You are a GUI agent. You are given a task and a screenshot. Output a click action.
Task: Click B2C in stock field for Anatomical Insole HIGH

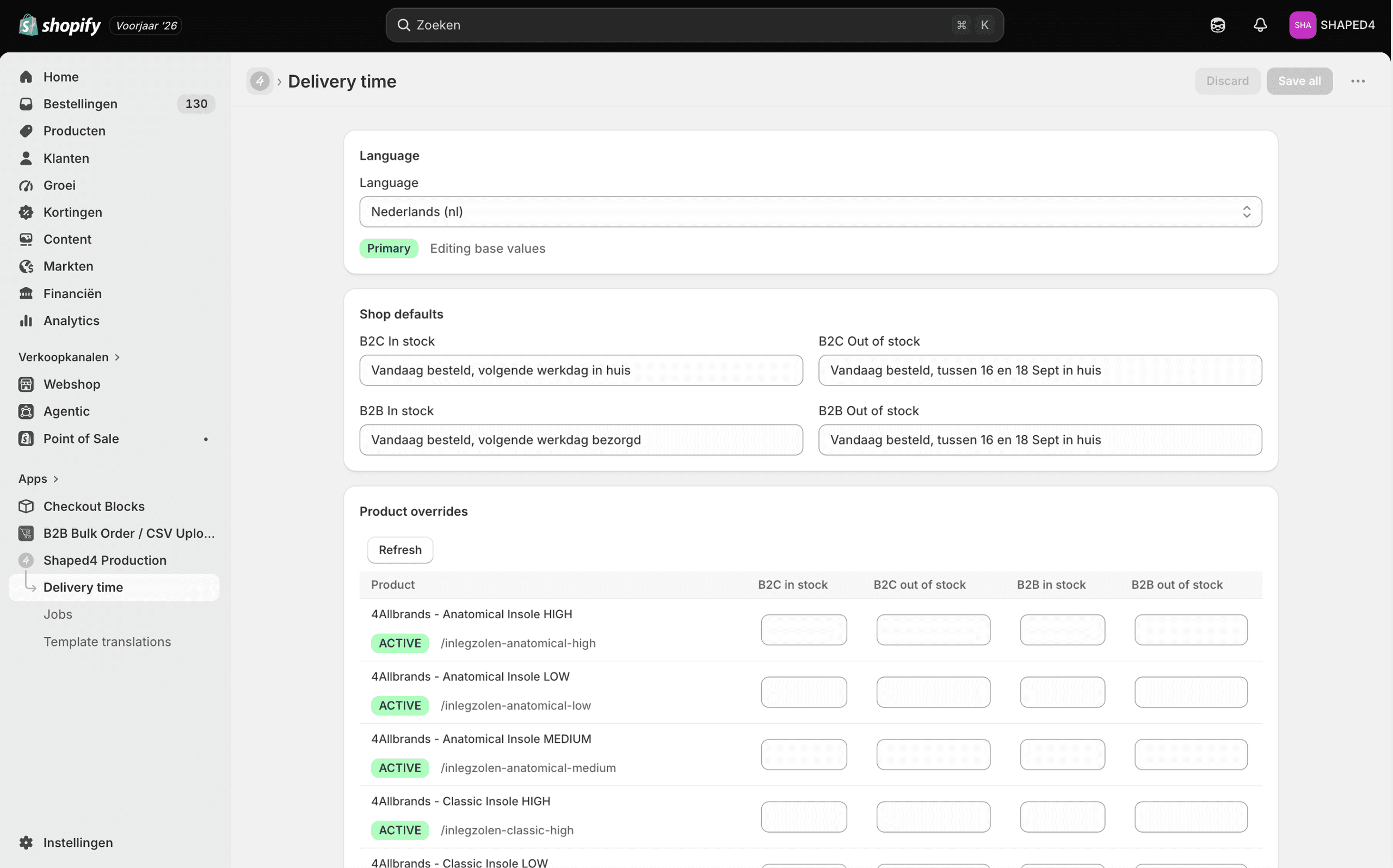pyautogui.click(x=804, y=630)
